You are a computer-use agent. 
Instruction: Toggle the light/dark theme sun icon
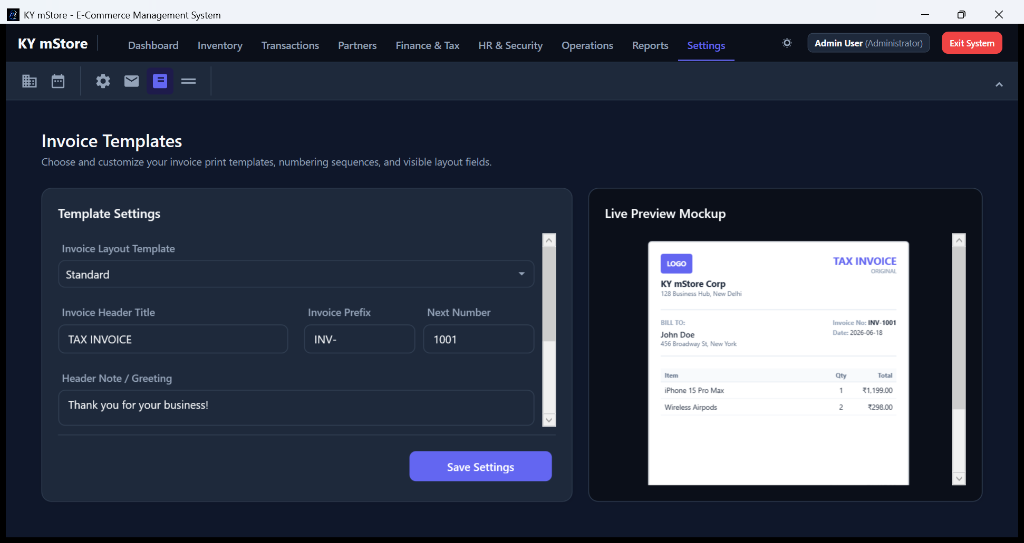tap(787, 43)
